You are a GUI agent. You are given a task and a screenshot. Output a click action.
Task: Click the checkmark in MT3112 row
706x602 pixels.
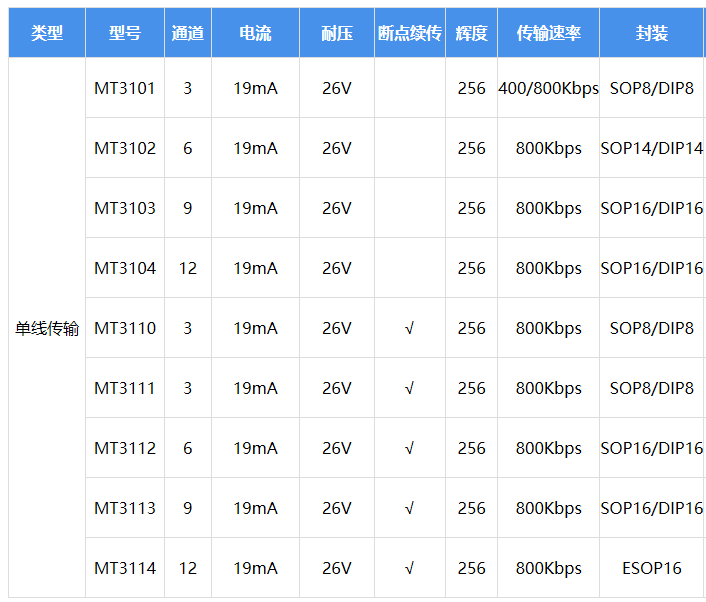click(x=410, y=448)
